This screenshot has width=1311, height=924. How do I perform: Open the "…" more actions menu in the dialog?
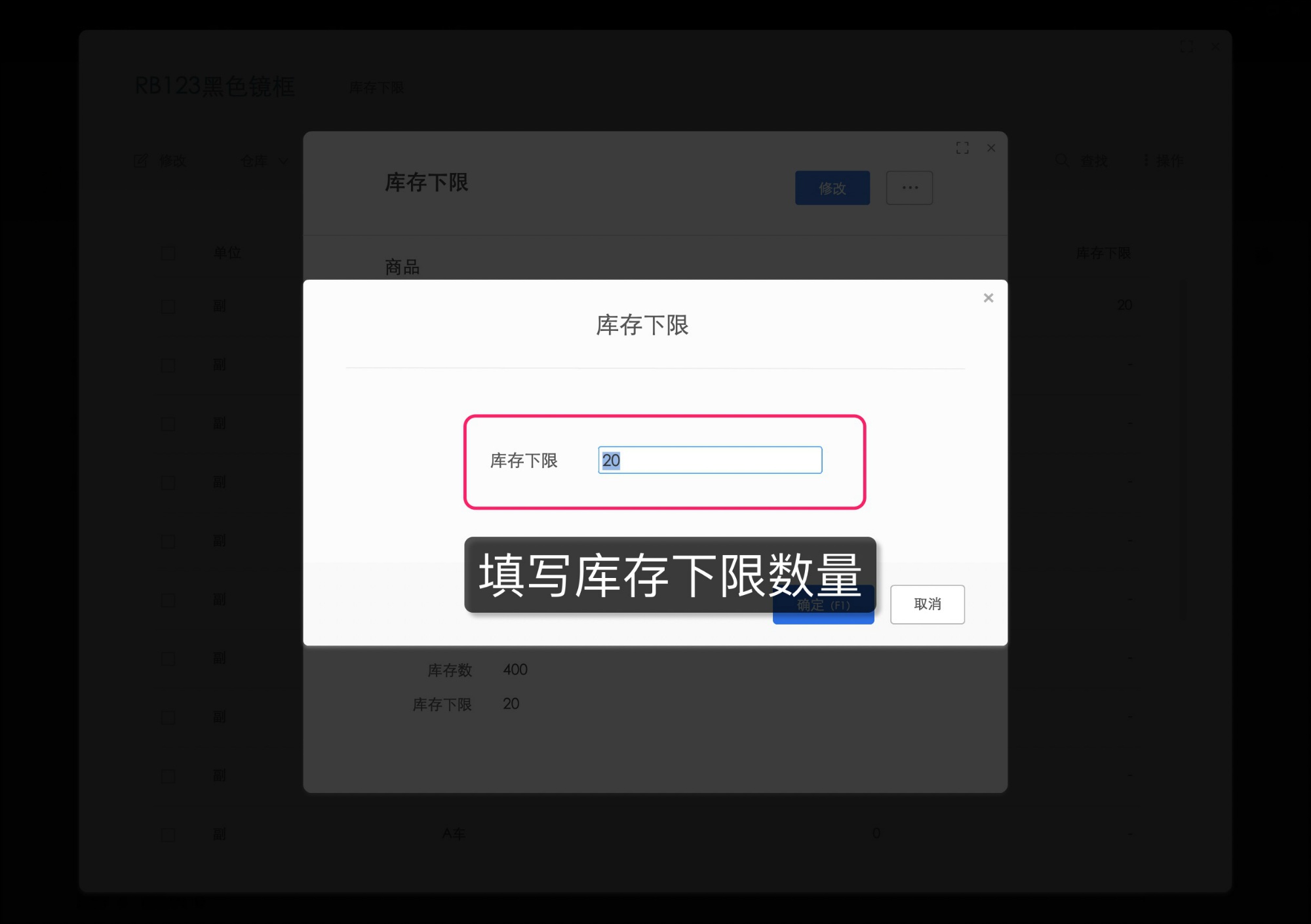[x=909, y=188]
